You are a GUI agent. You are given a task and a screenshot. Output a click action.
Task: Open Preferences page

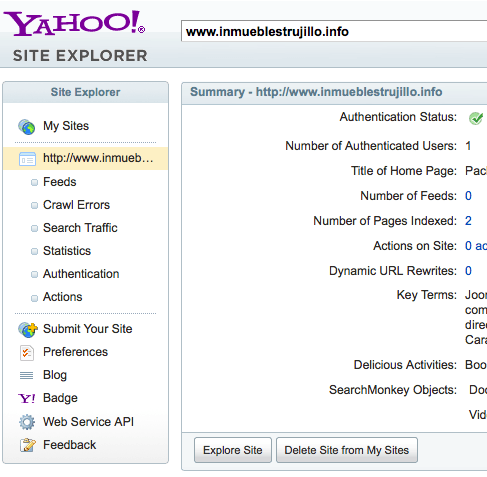coord(76,352)
